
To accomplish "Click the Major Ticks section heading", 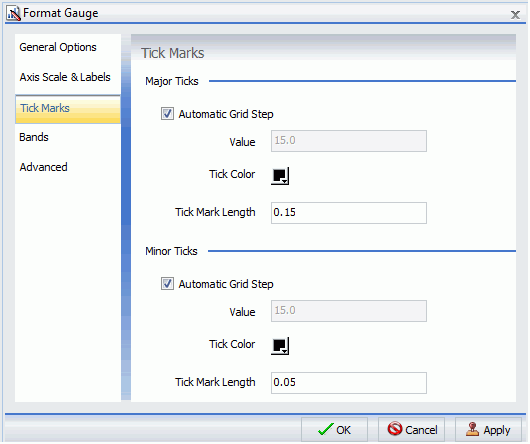I will pos(172,81).
